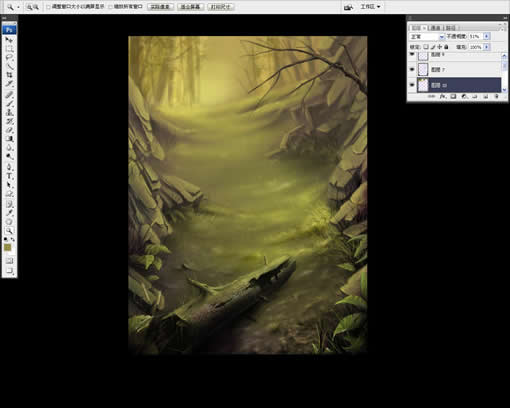This screenshot has width=510, height=408.
Task: Select the Type tool
Action: (9, 176)
